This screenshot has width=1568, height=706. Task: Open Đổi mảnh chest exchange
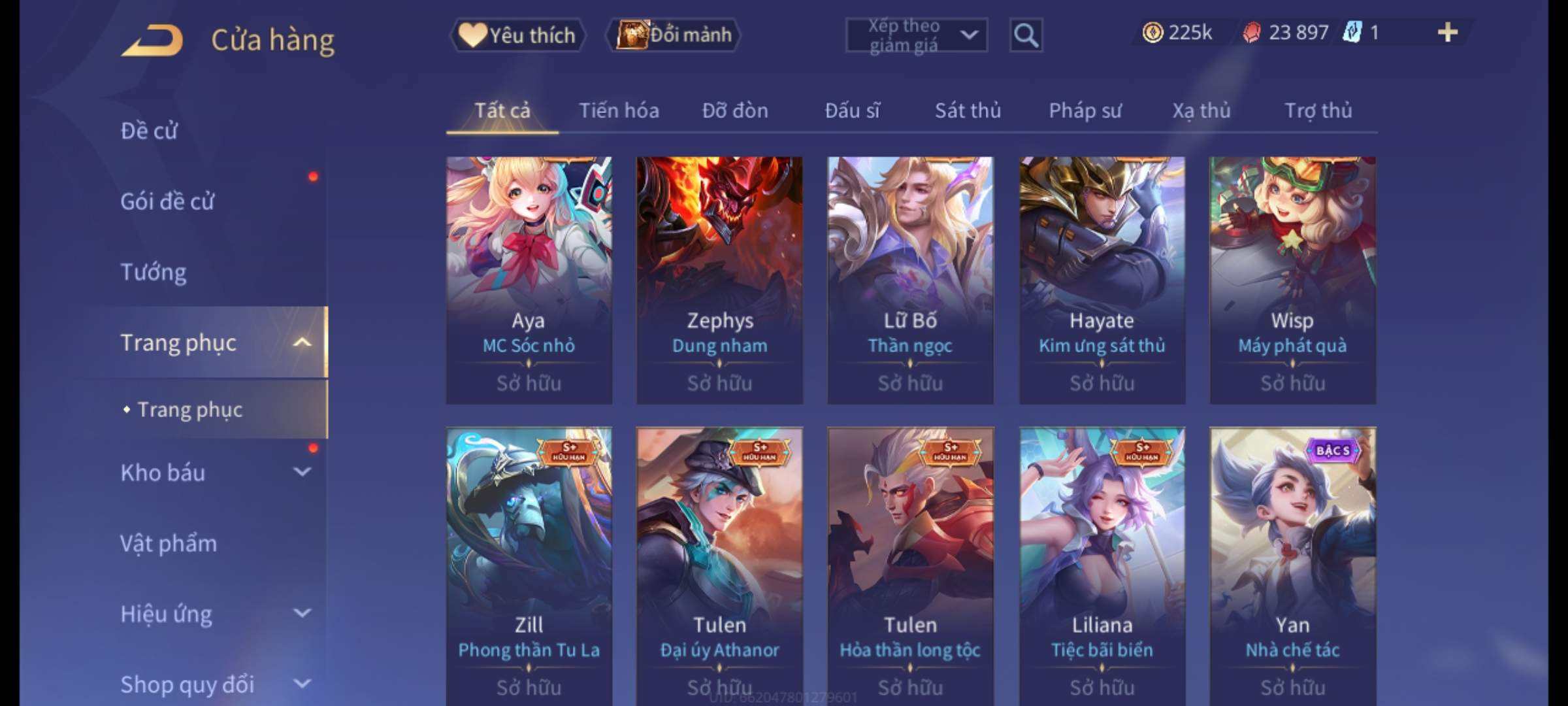pyautogui.click(x=674, y=35)
